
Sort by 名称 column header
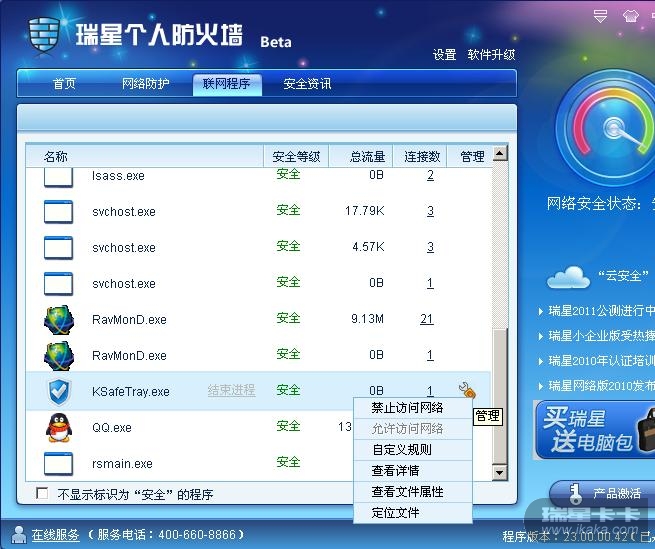pyautogui.click(x=145, y=157)
